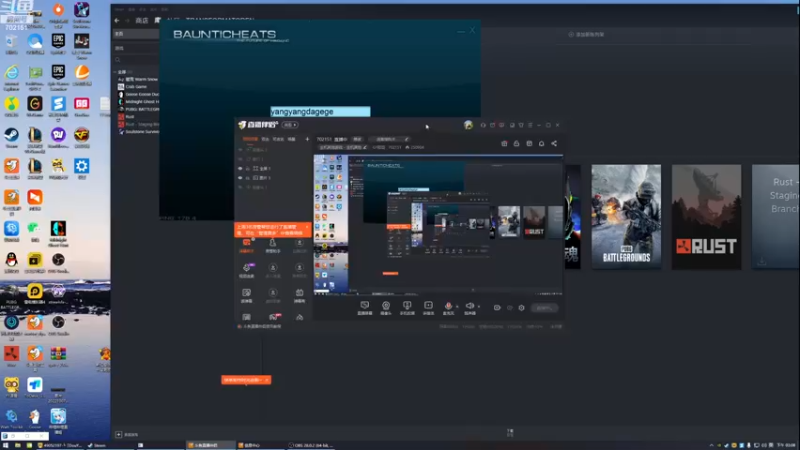This screenshot has width=800, height=450.
Task: Toggle visibility eye for 全屏 source in streaming app
Action: (x=240, y=168)
